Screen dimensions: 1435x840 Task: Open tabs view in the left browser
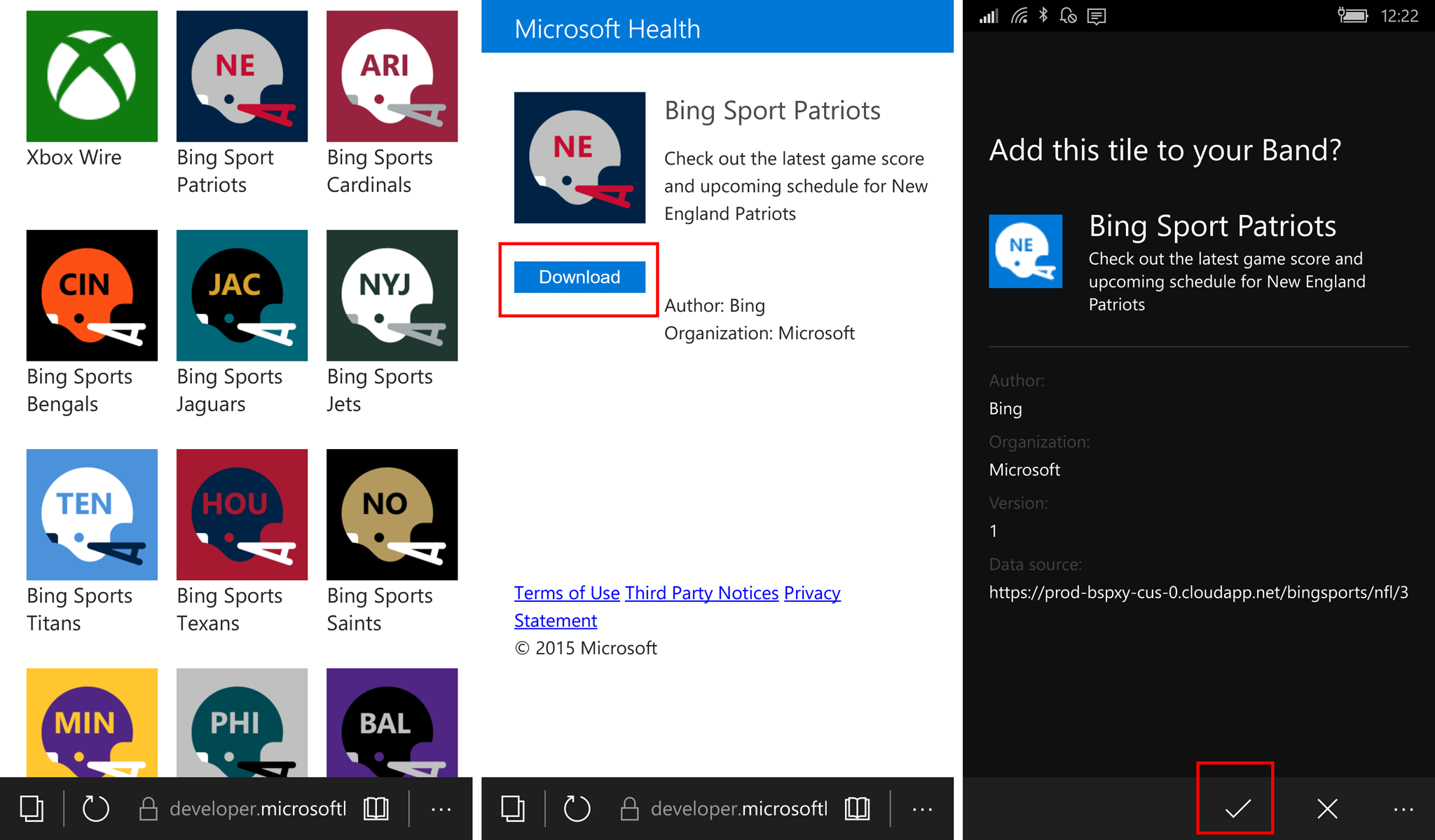tap(32, 809)
